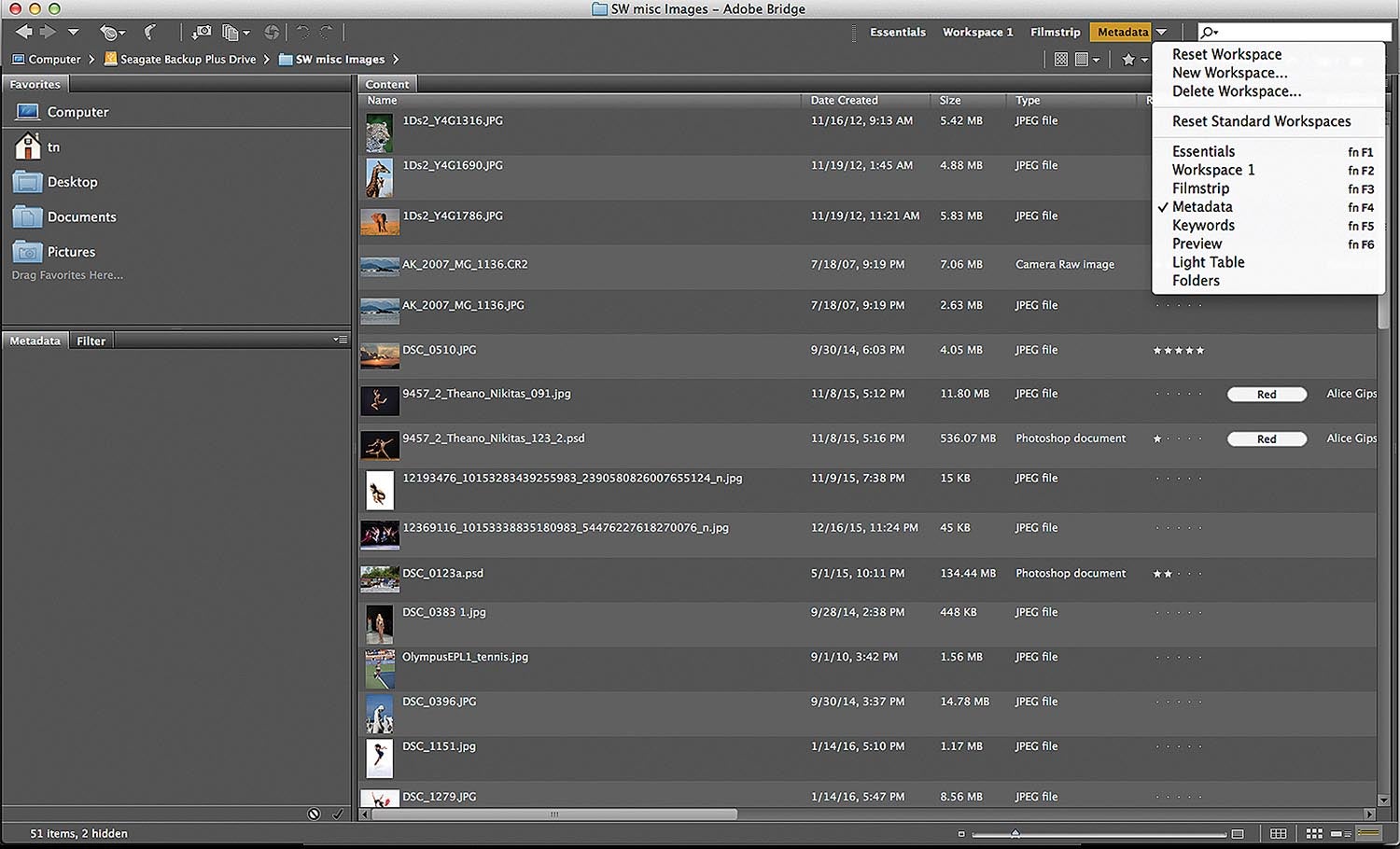The height and width of the screenshot is (849, 1400).
Task: Select the giraffe thumbnail for 1Ds2_Y4G1690.JPG
Action: click(x=379, y=177)
